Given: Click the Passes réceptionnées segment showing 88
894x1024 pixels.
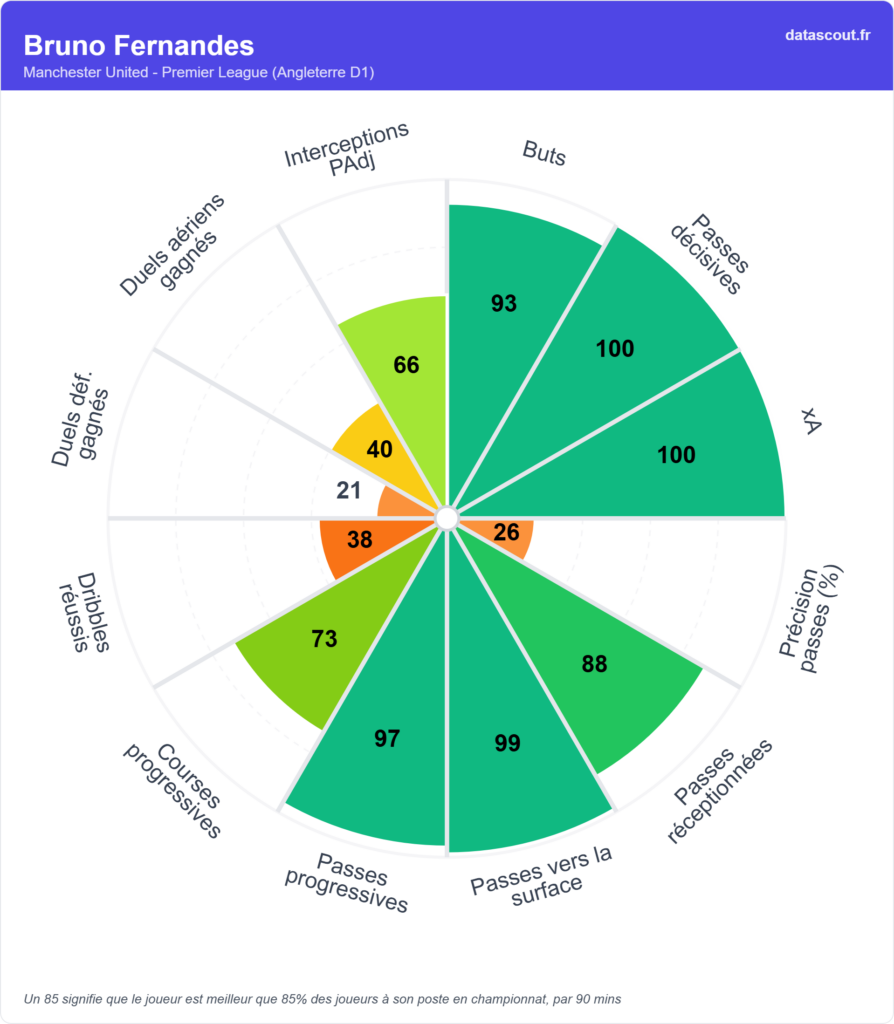Looking at the screenshot, I should [596, 662].
